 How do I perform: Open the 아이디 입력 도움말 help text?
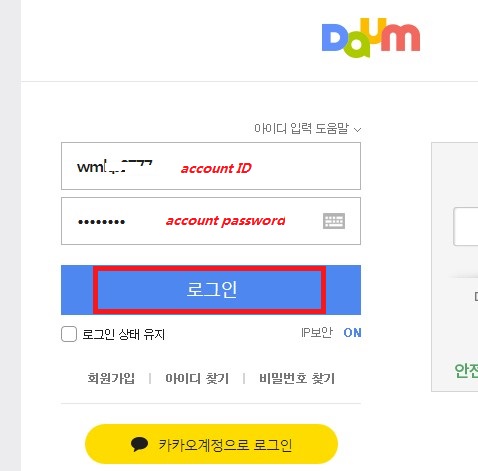[x=301, y=128]
